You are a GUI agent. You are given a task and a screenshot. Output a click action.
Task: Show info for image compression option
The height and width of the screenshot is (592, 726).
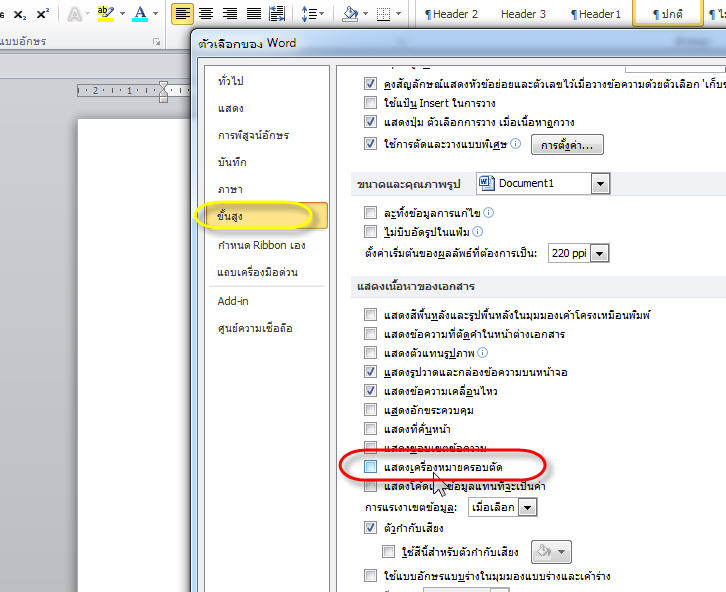click(478, 231)
